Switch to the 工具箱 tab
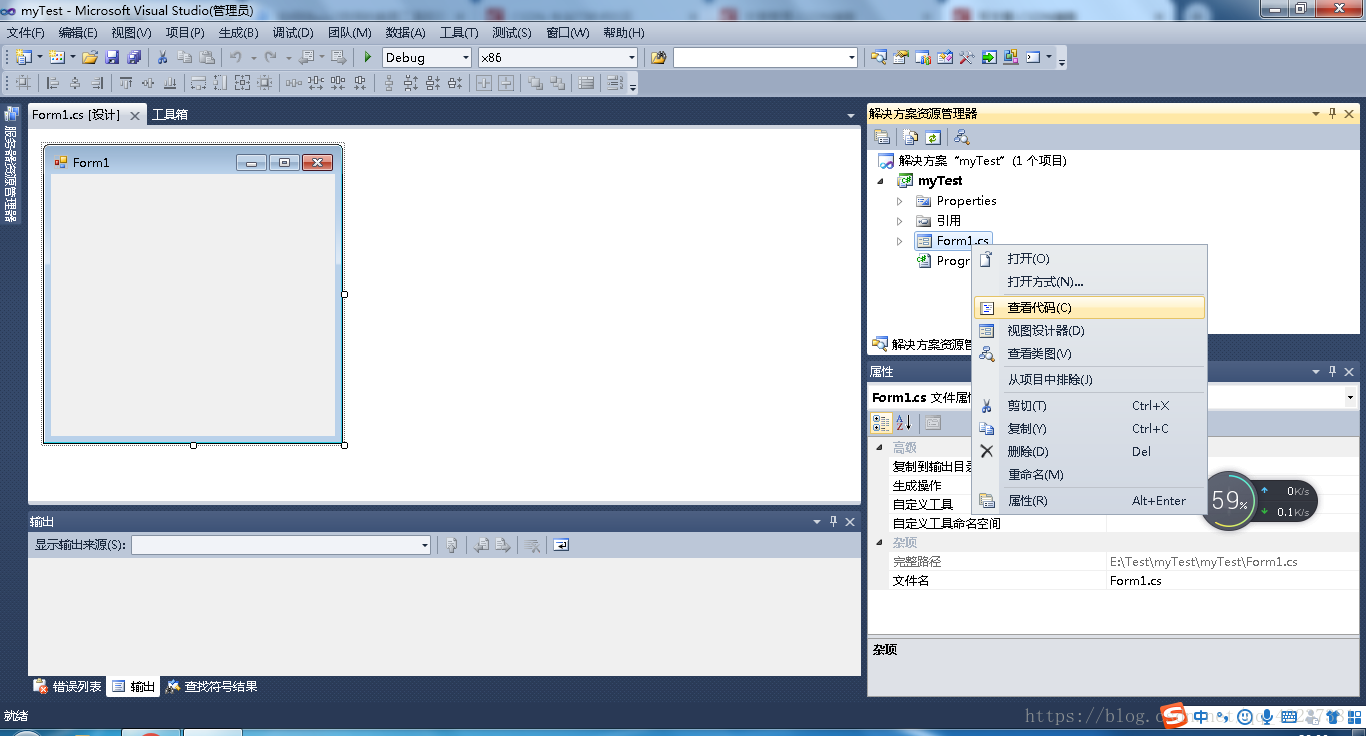The width and height of the screenshot is (1366, 736). point(169,115)
